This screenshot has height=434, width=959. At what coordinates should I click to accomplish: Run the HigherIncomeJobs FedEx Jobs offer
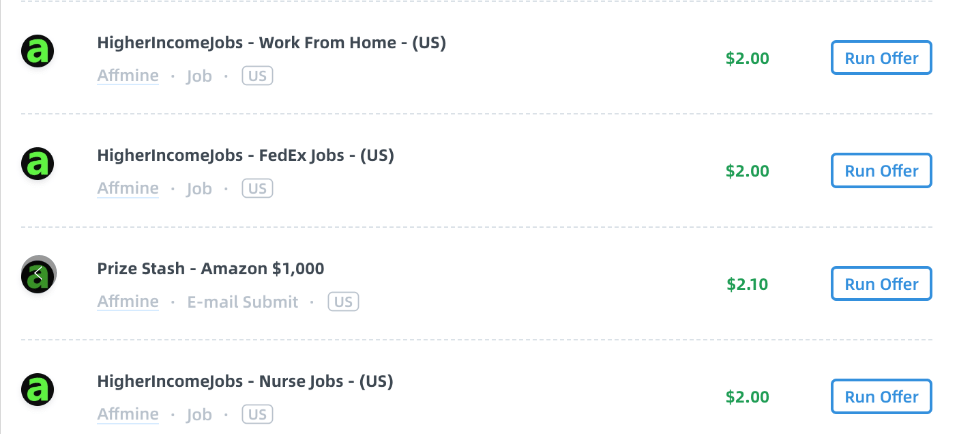(881, 171)
